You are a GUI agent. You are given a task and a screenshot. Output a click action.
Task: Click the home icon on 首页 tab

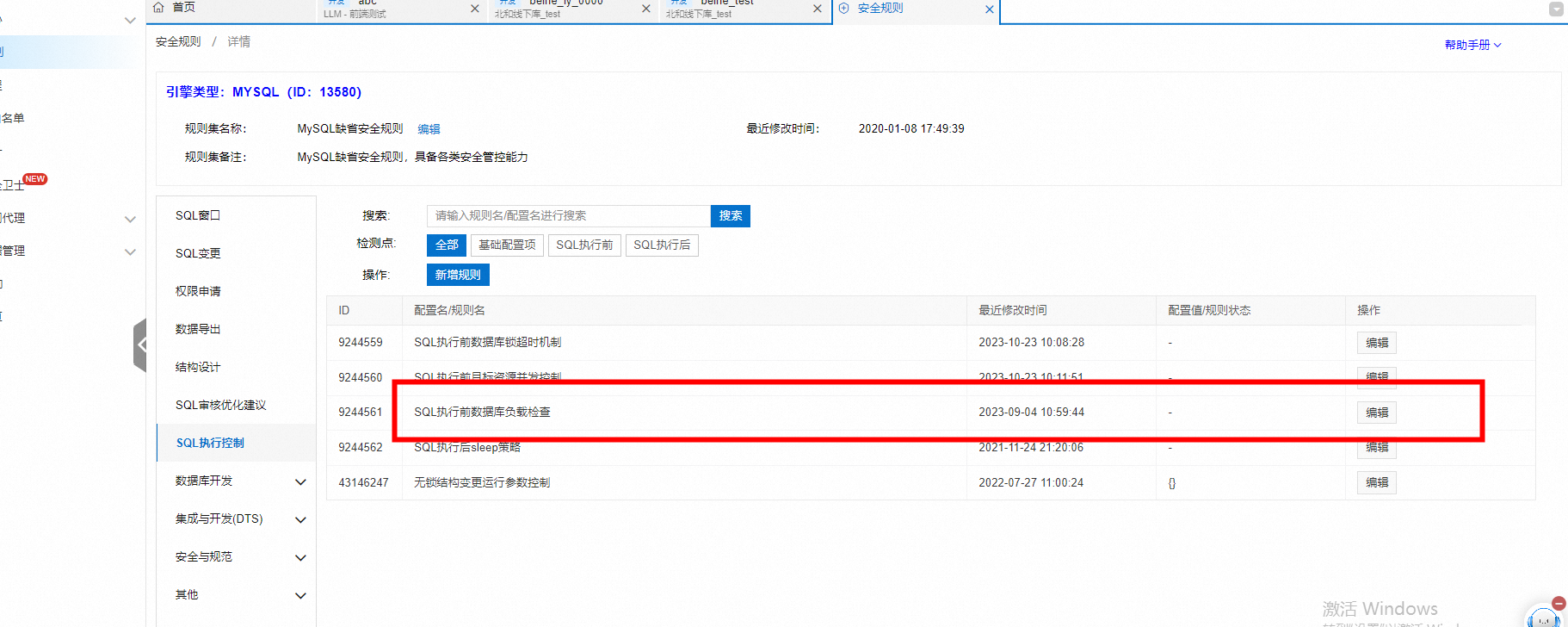click(158, 7)
